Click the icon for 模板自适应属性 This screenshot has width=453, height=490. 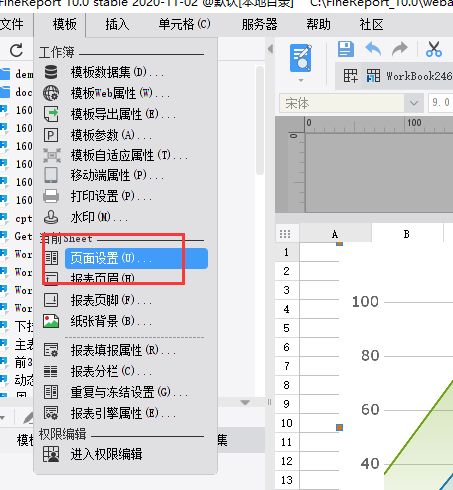point(52,155)
